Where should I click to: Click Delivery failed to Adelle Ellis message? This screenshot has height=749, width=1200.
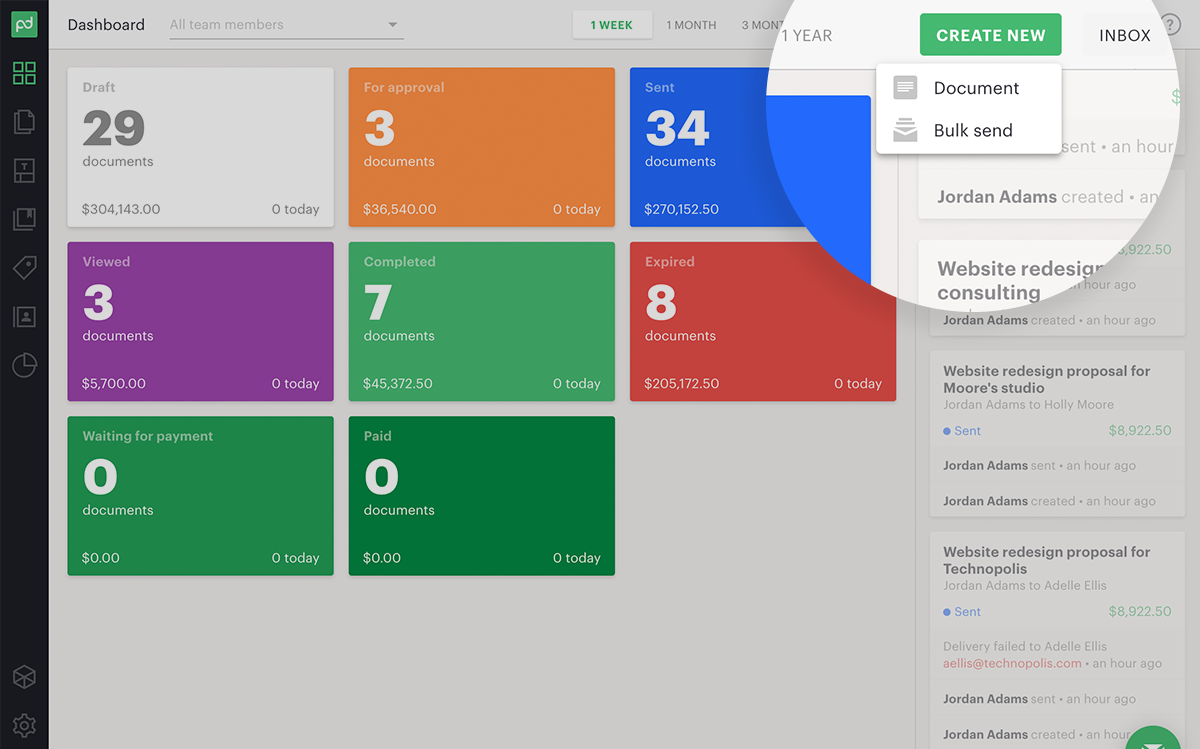pyautogui.click(x=1025, y=646)
